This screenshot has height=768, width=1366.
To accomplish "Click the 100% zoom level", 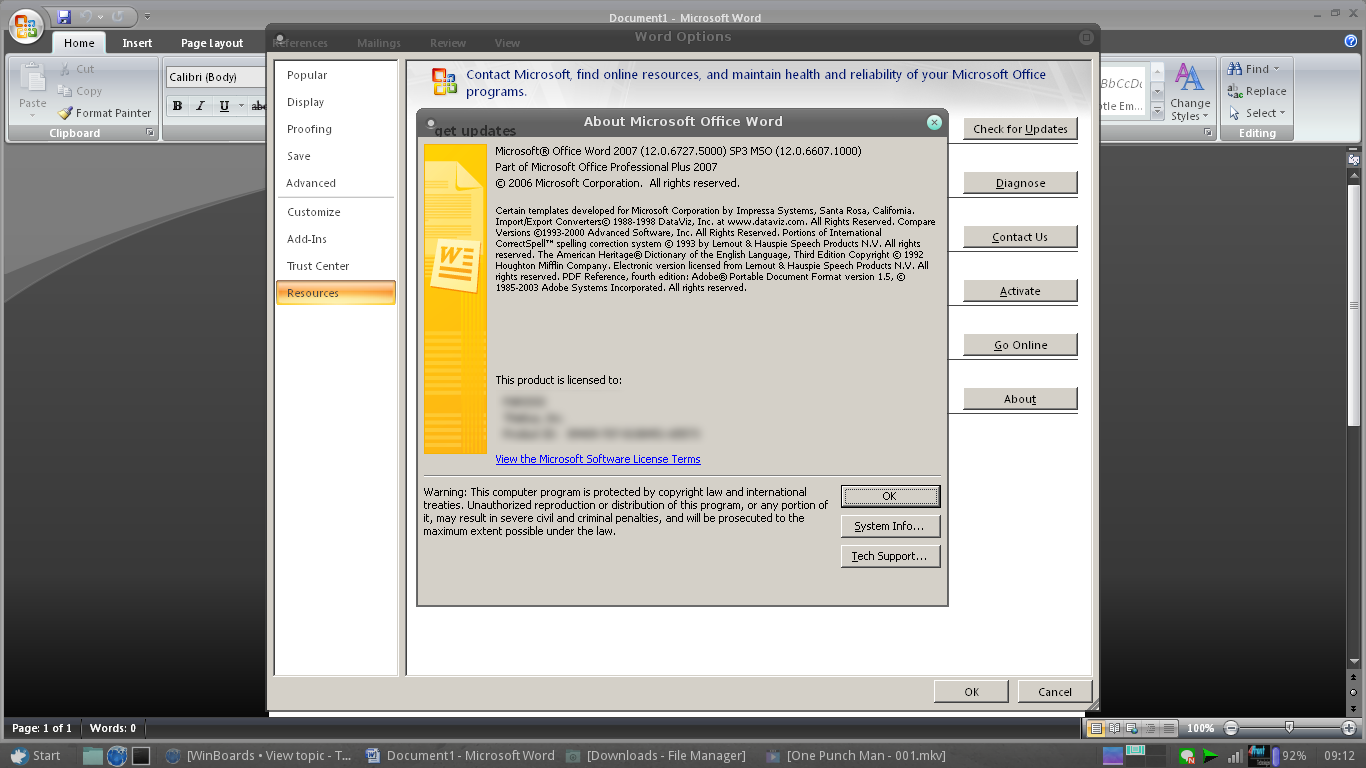I will pyautogui.click(x=1201, y=728).
